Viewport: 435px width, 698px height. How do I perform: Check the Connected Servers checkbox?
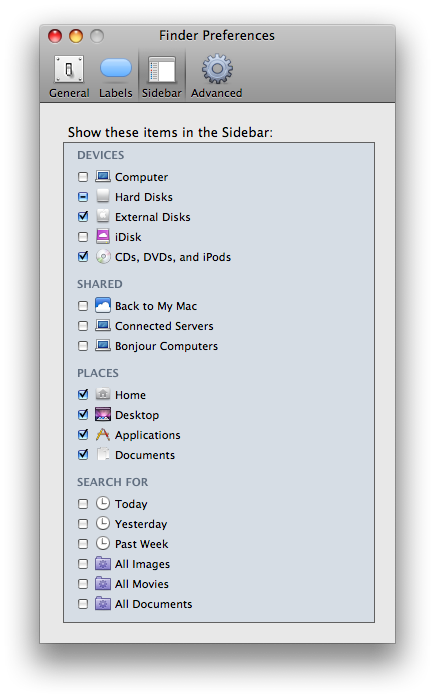coord(83,326)
